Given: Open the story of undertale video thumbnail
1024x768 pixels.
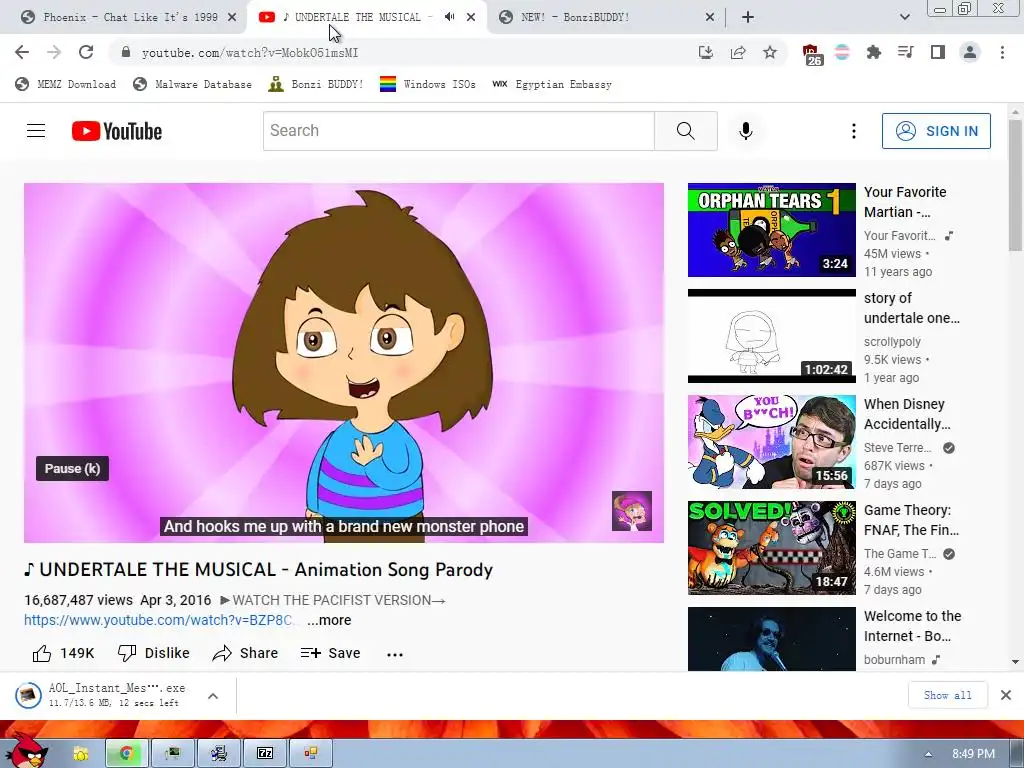Looking at the screenshot, I should point(771,336).
